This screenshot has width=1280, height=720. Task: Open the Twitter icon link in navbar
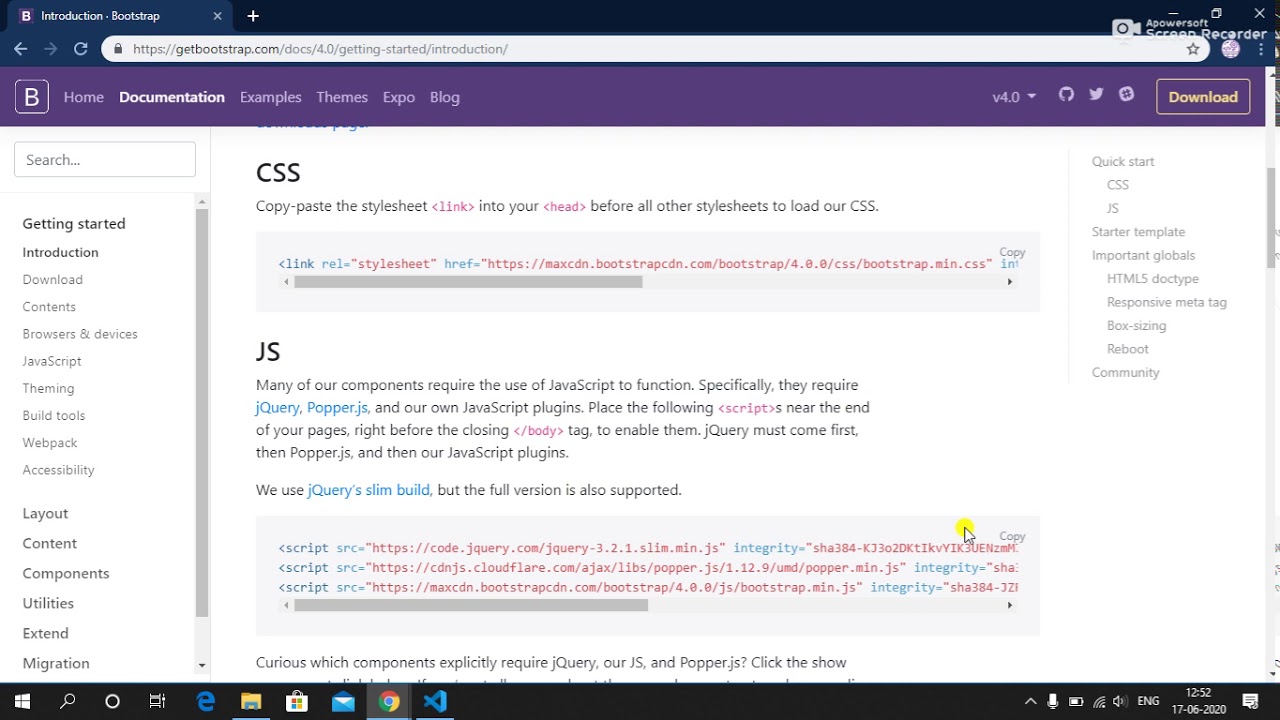click(1096, 94)
